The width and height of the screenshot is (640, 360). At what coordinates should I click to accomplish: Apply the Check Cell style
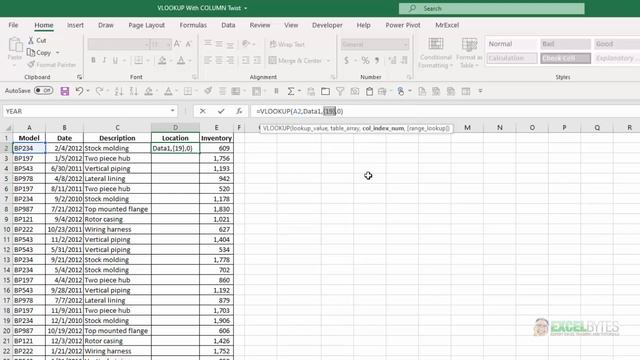click(x=565, y=58)
